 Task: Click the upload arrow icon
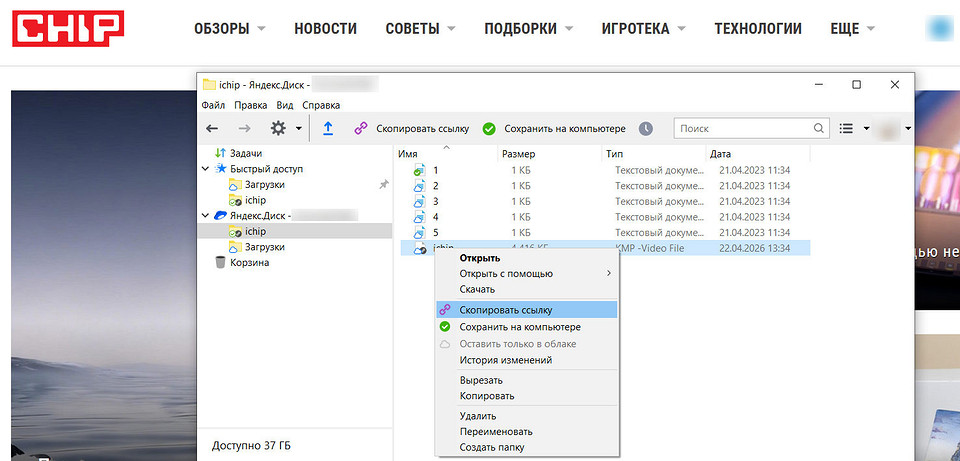[328, 128]
